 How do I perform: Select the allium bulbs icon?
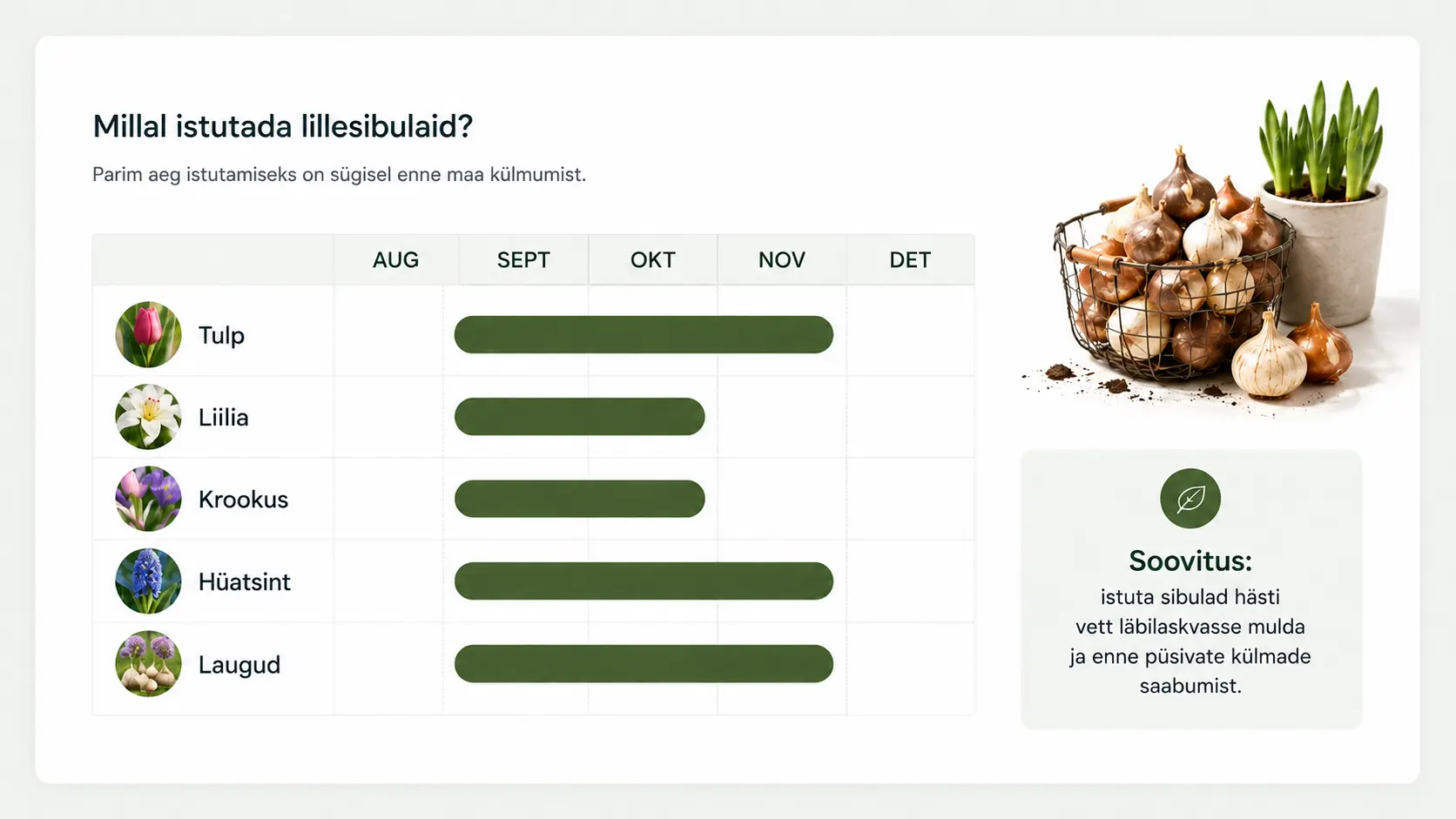[148, 664]
